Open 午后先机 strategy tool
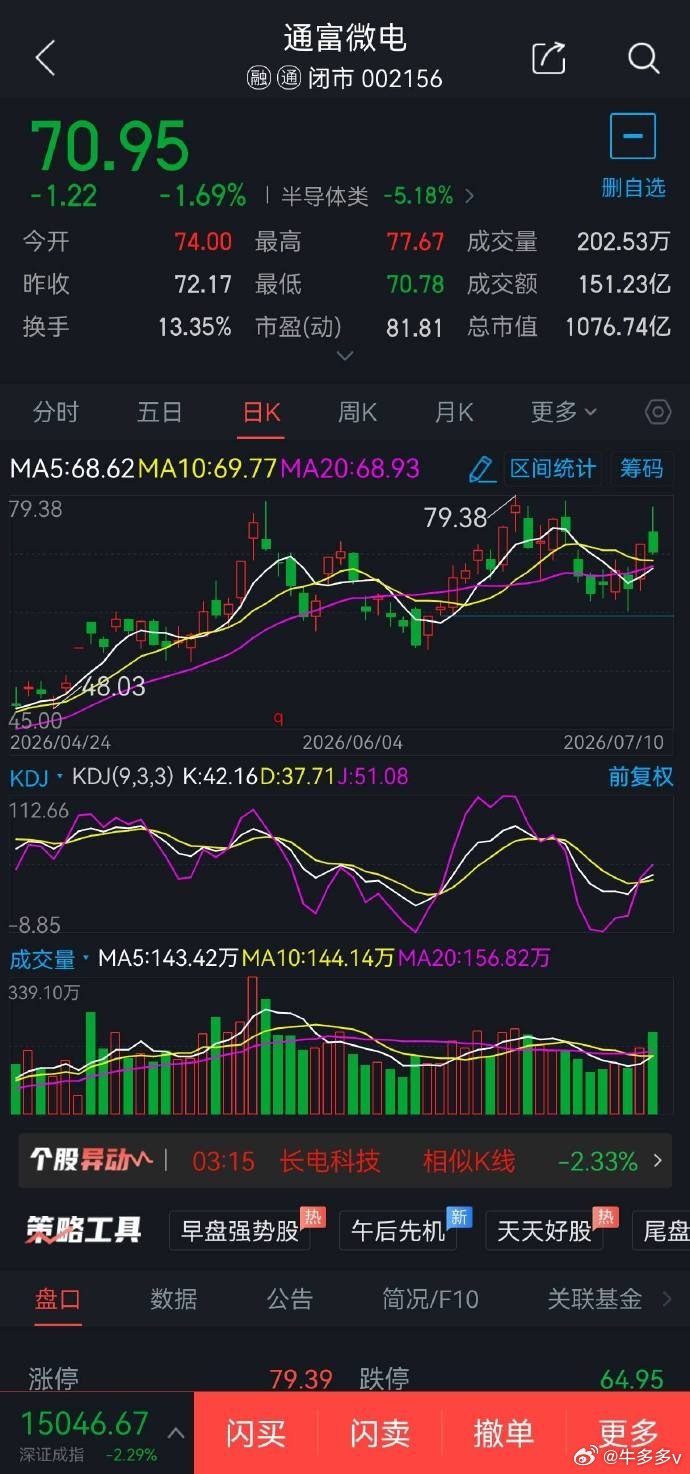The height and width of the screenshot is (1474, 690). tap(398, 1230)
